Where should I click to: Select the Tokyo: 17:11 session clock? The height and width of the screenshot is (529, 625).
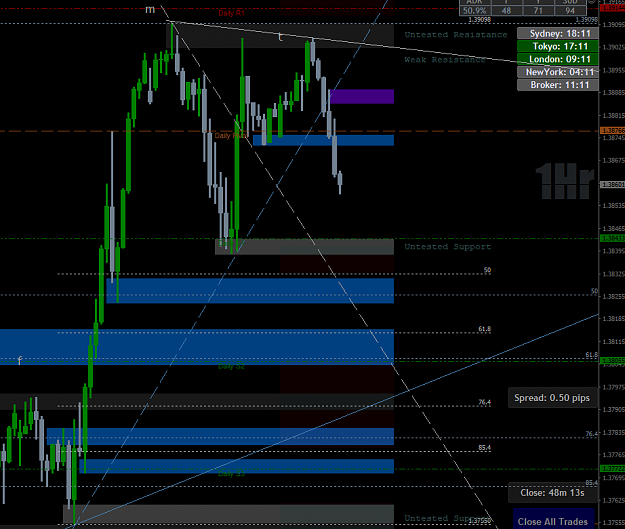tap(558, 46)
